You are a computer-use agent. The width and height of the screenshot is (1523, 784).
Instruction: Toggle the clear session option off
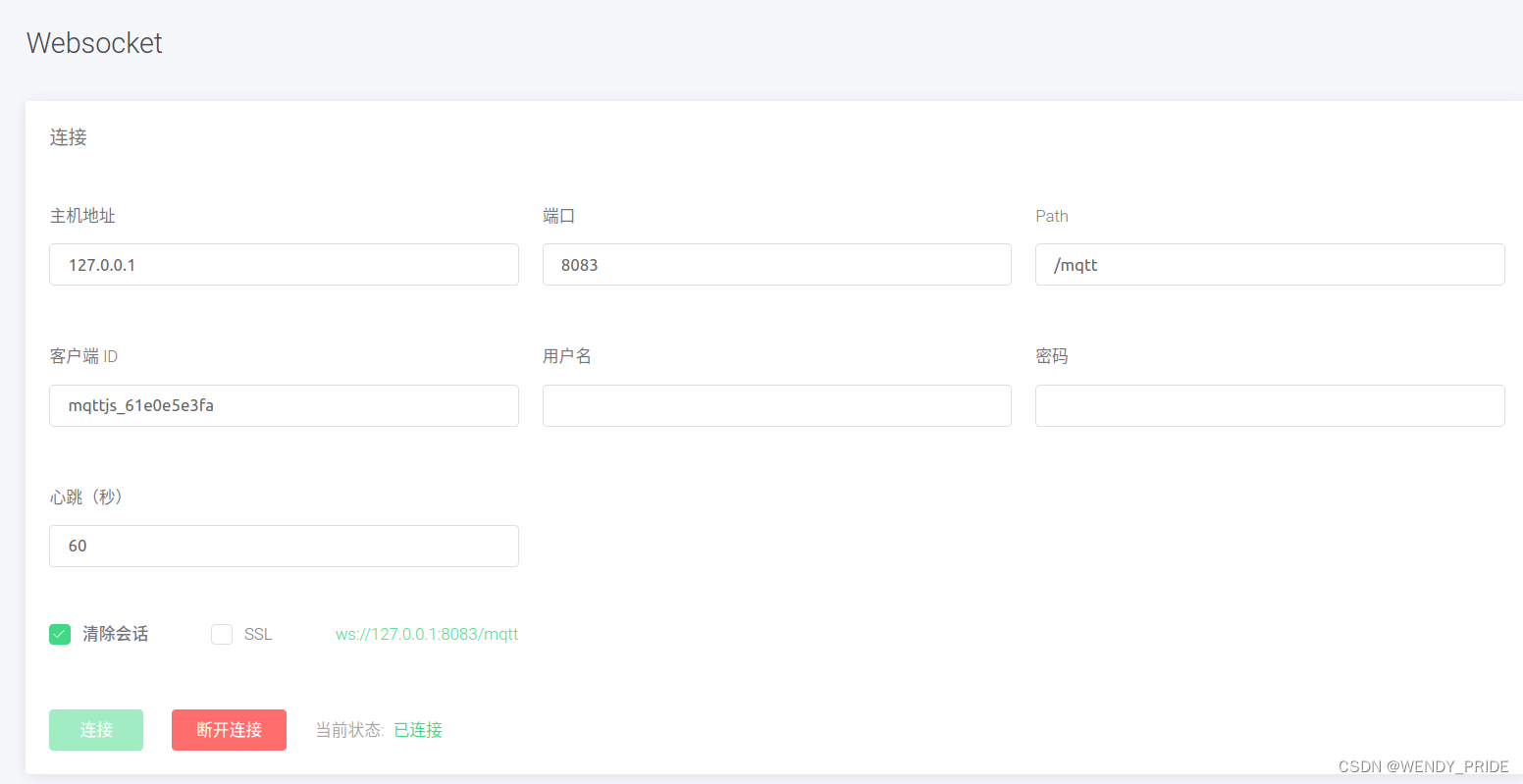[x=59, y=634]
